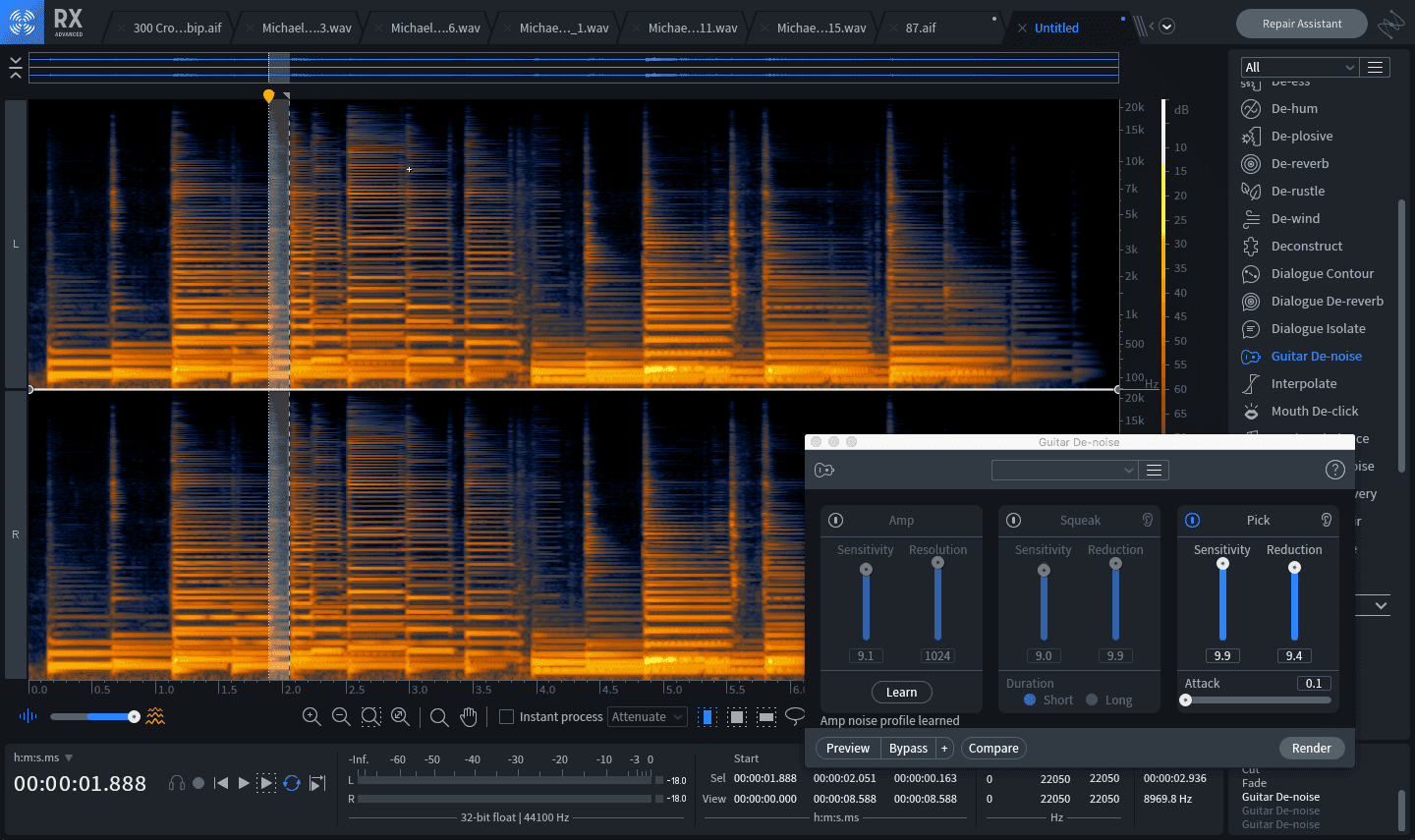This screenshot has width=1415, height=840.
Task: Open the Attenuate instant process dropdown
Action: 647,717
